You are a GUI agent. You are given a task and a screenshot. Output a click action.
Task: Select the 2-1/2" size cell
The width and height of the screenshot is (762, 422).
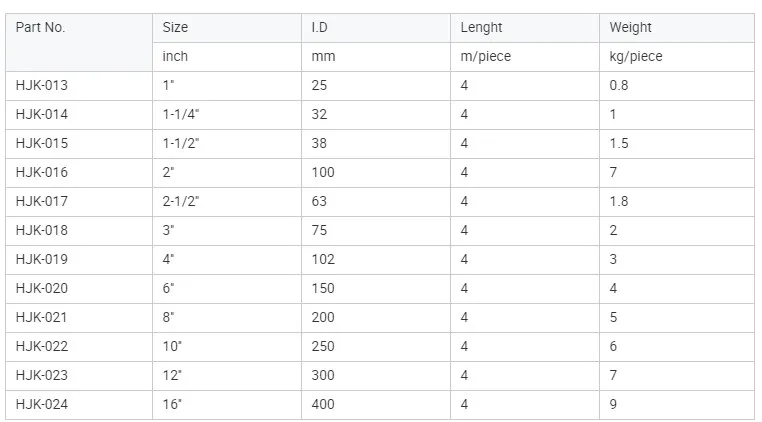click(x=181, y=202)
